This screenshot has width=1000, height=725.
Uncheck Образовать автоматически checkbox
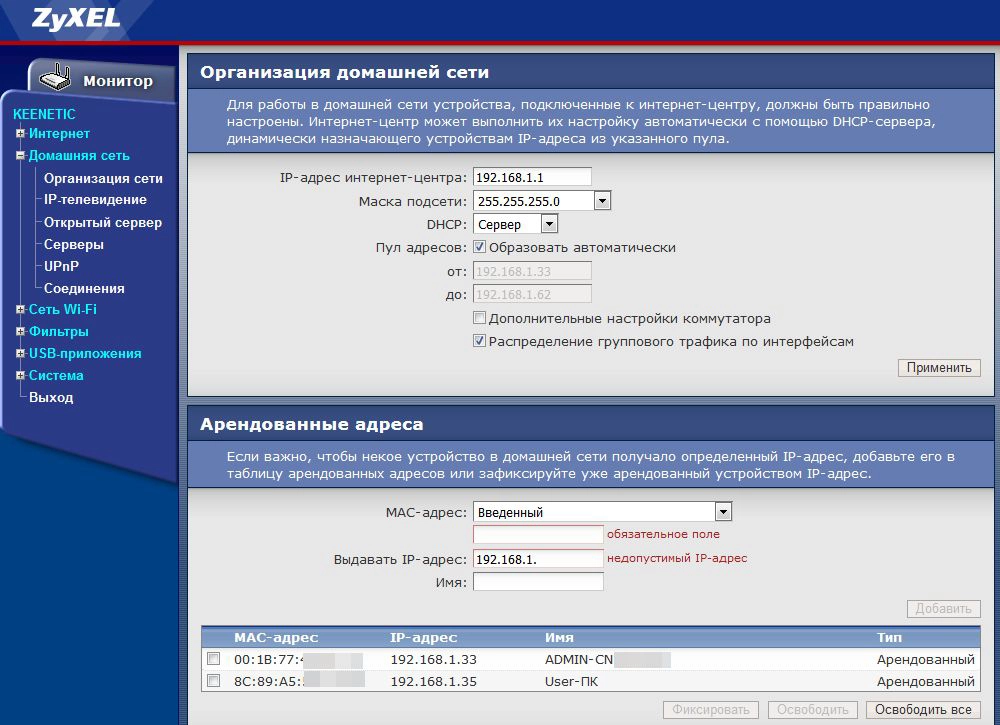[480, 247]
